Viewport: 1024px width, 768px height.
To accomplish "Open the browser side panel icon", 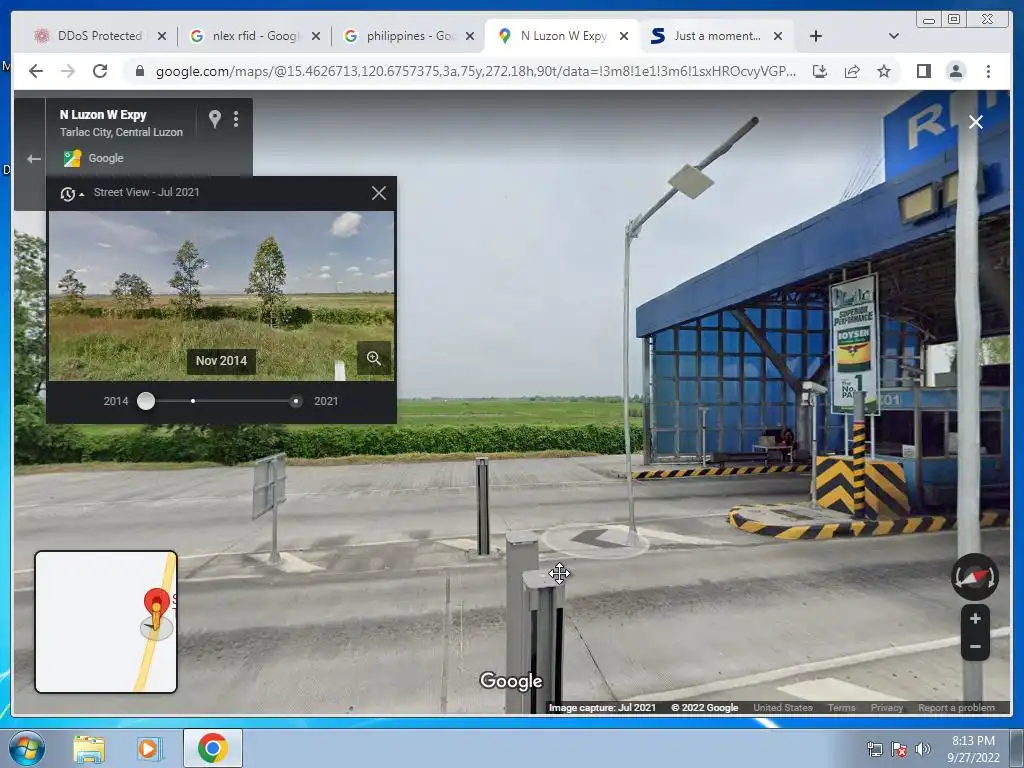I will point(923,71).
